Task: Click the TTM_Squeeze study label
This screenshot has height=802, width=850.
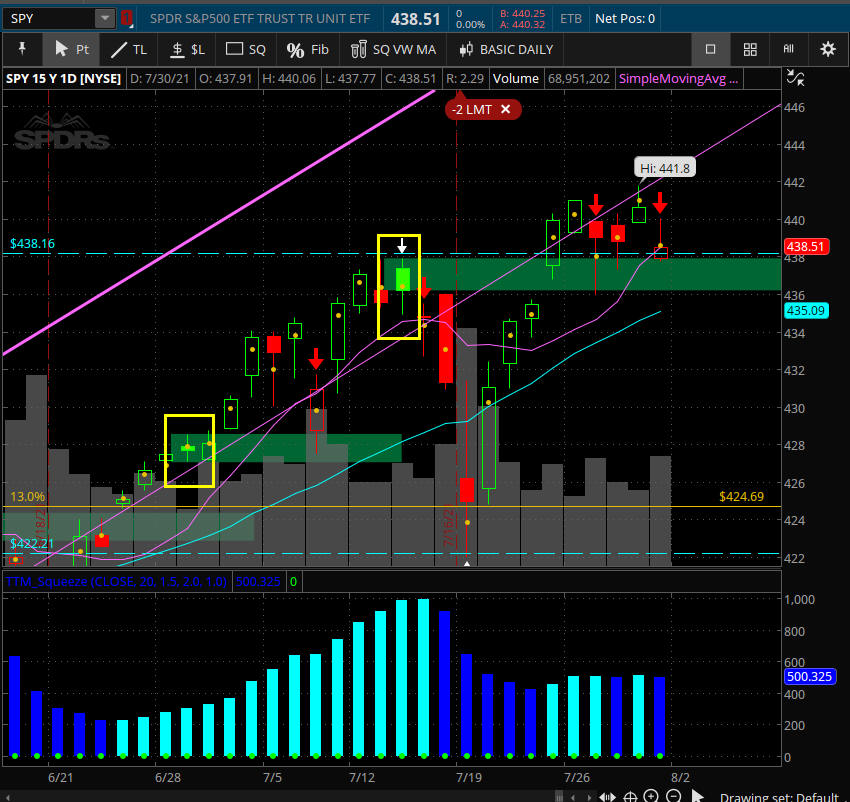Action: click(116, 580)
